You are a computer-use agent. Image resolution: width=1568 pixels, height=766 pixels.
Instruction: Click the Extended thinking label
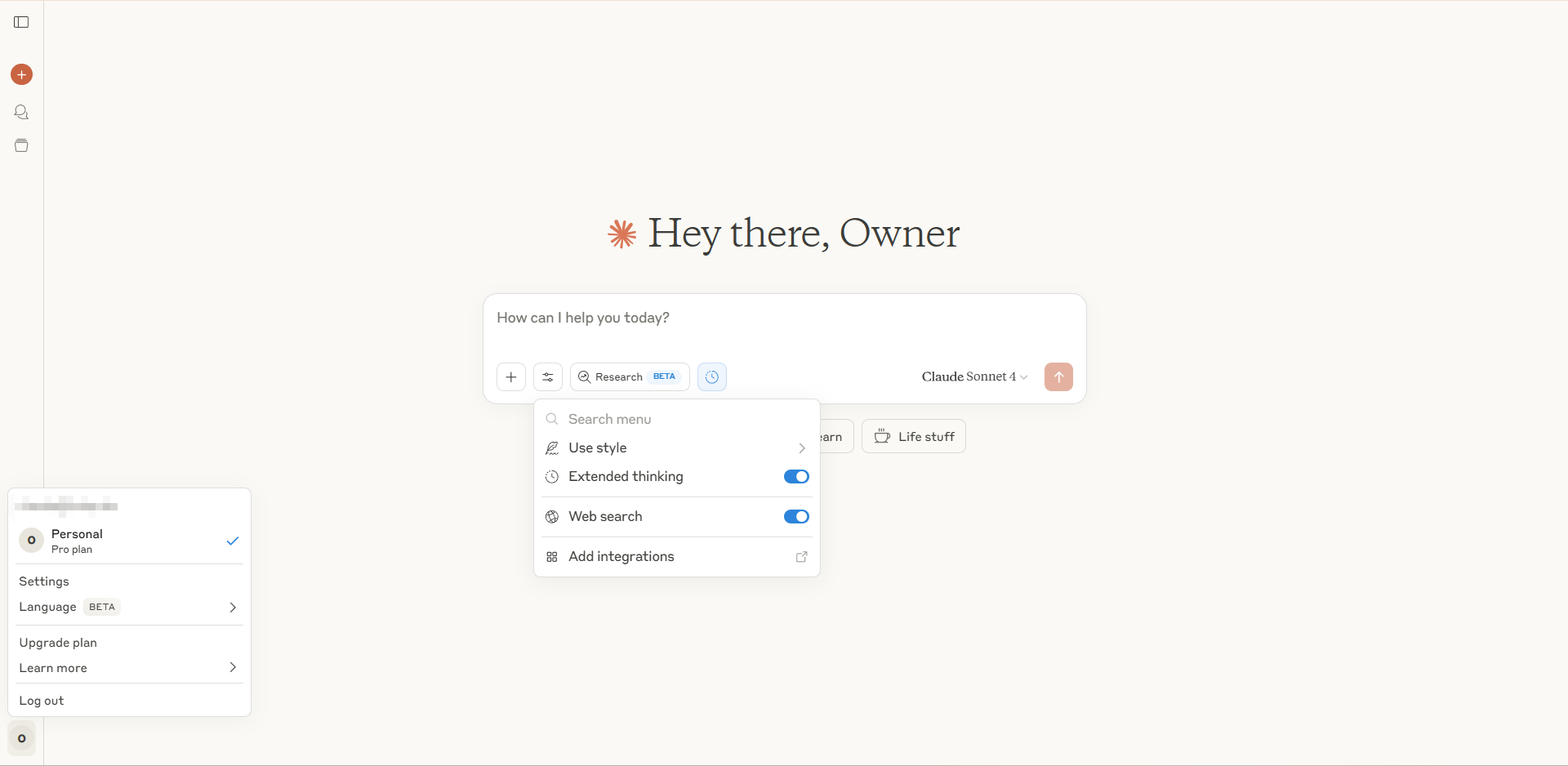click(626, 476)
